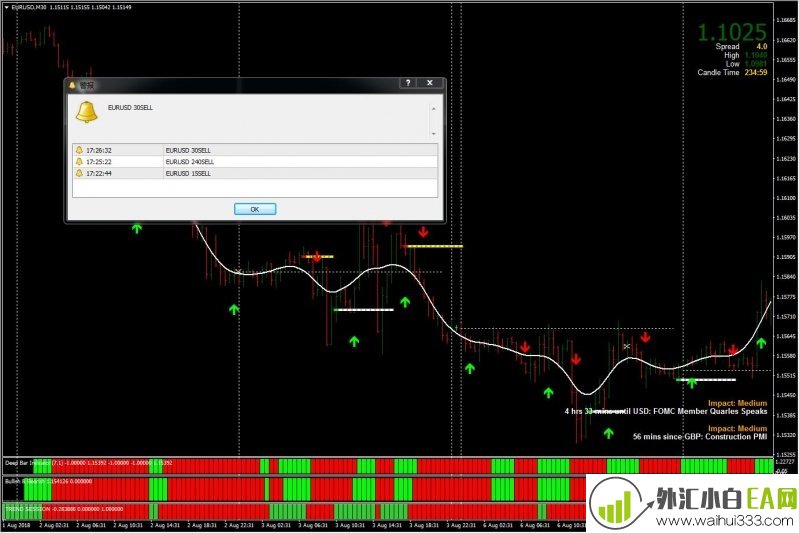Click the FOMC Member Quarles Speaks news line

point(666,411)
